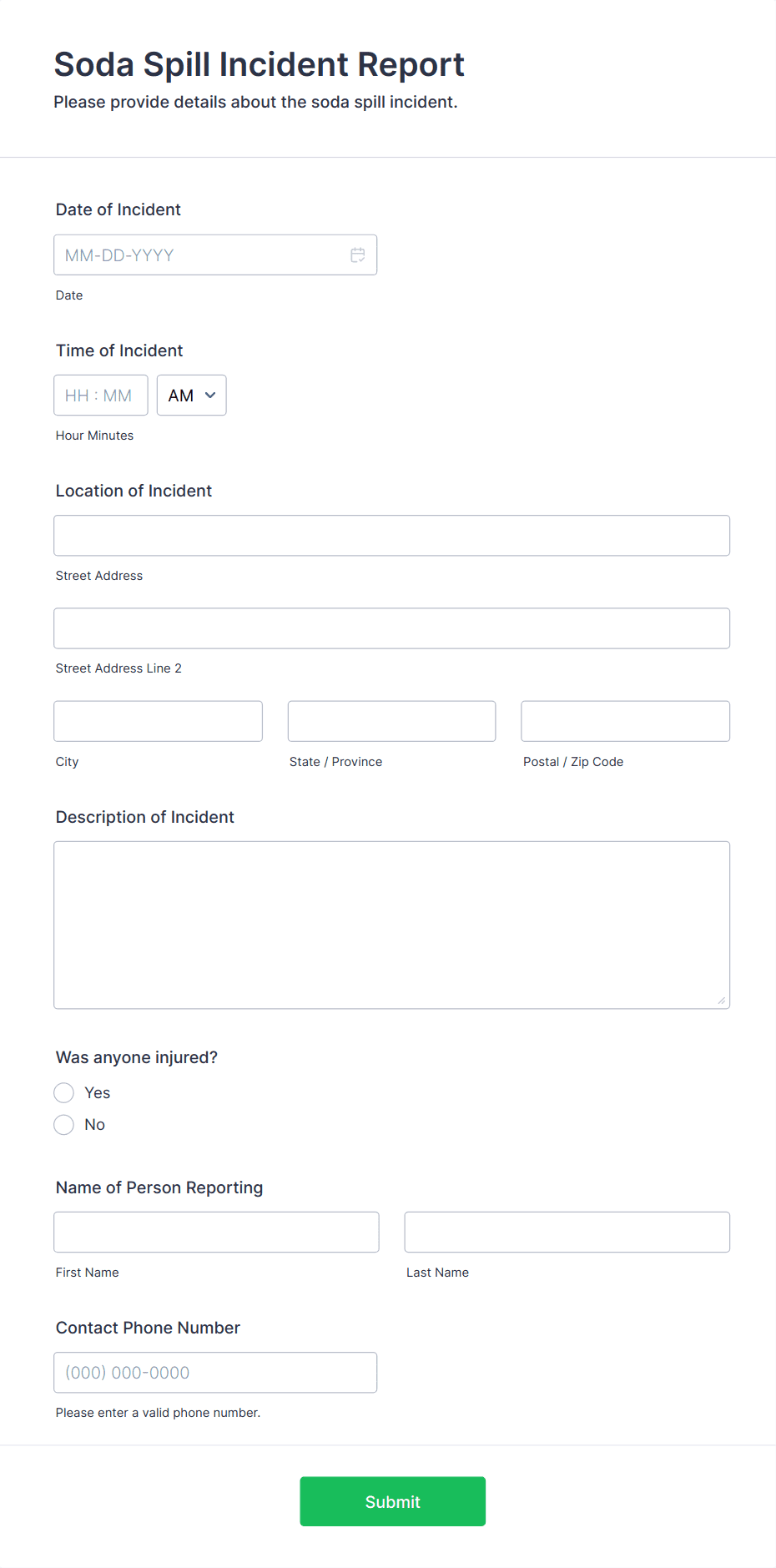Screen dimensions: 776x1568
Task: Click the Contact Phone Number input field
Action: coord(215,1372)
